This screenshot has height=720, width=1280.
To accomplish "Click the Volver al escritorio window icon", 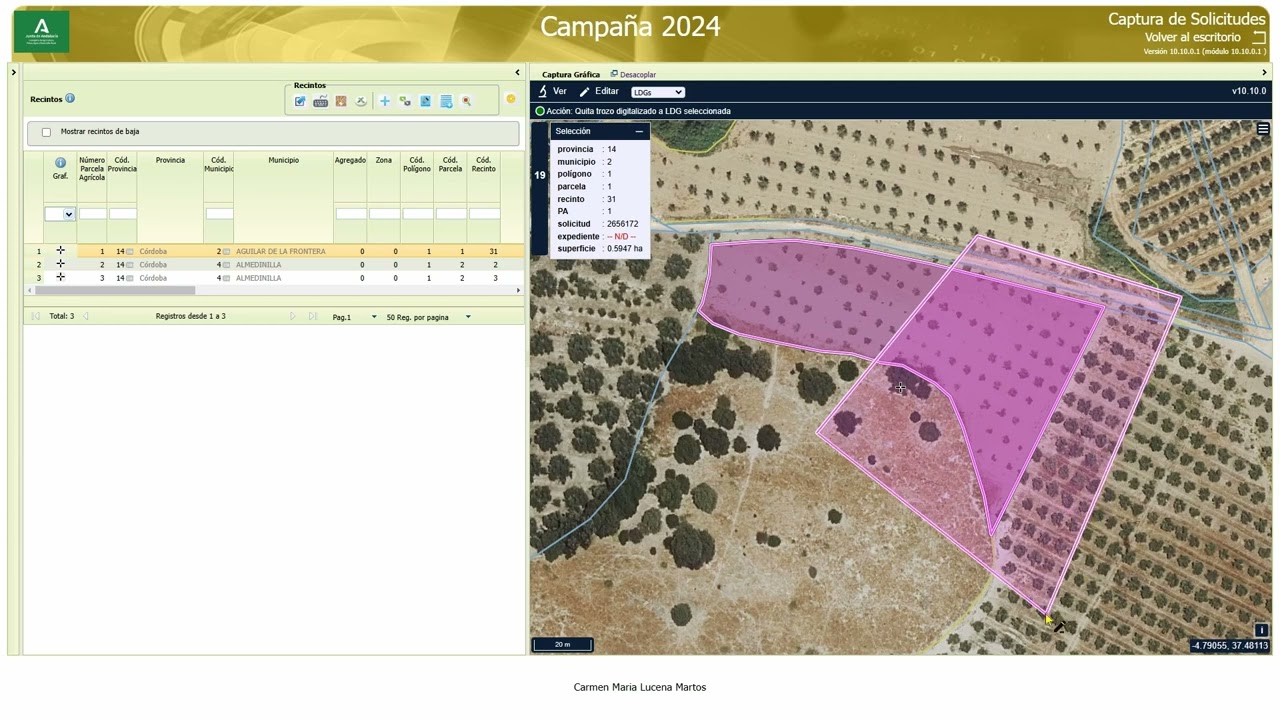I will [x=1259, y=38].
